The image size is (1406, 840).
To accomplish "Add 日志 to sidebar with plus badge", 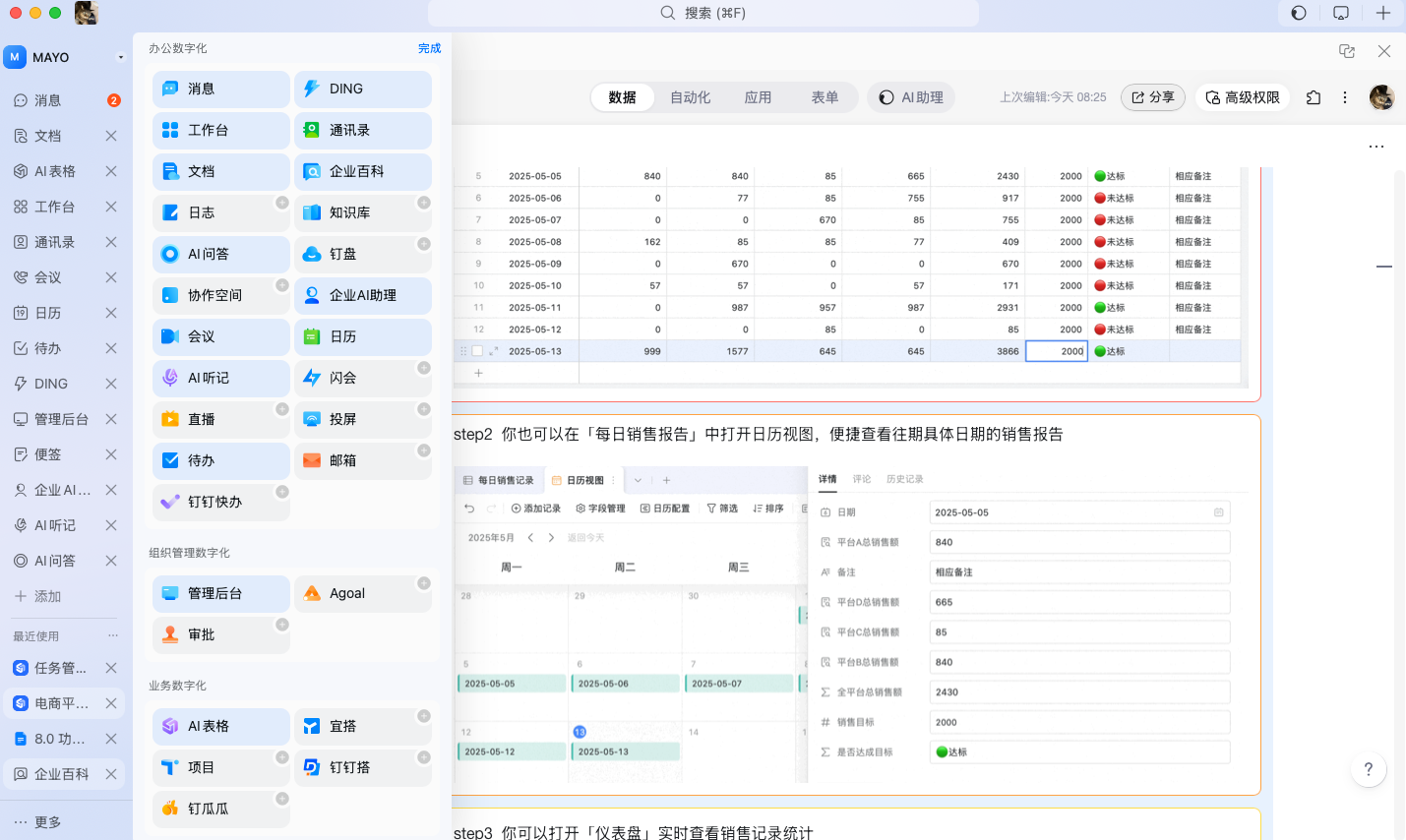I will [x=282, y=203].
